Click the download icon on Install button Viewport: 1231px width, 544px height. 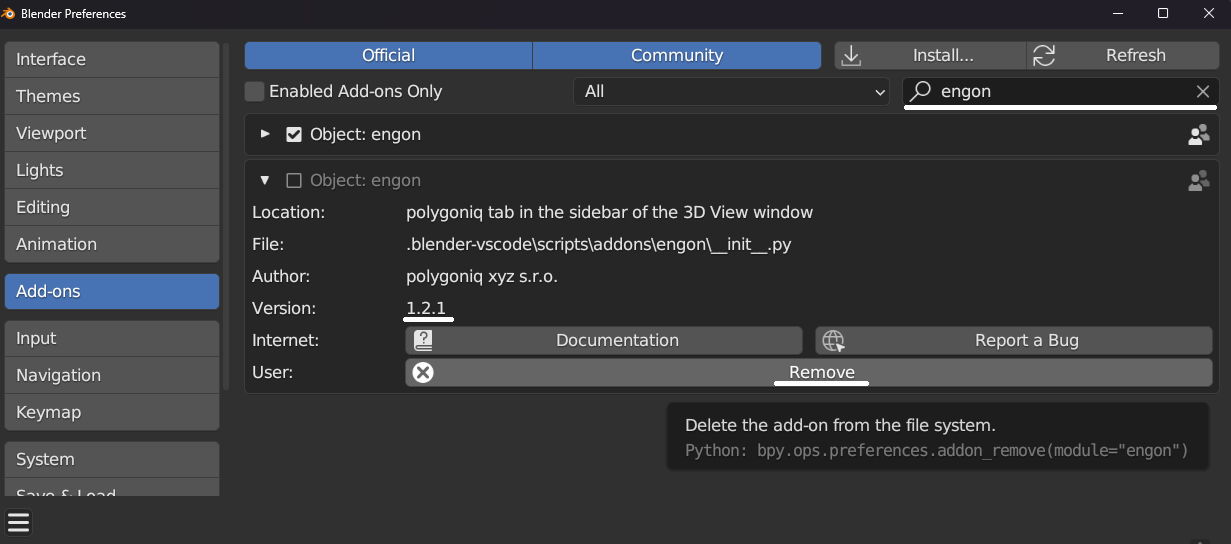[x=852, y=56]
